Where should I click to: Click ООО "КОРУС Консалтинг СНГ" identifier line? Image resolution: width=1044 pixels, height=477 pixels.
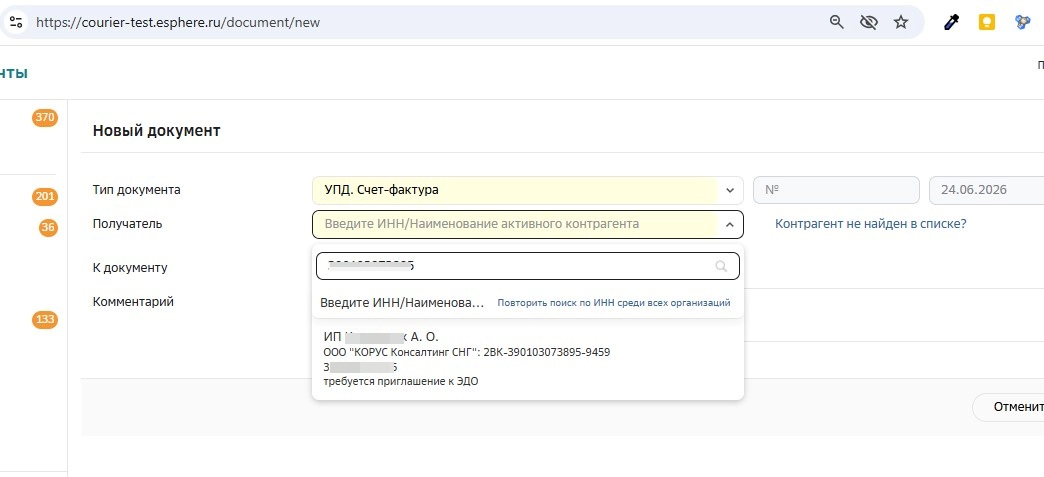tap(467, 352)
